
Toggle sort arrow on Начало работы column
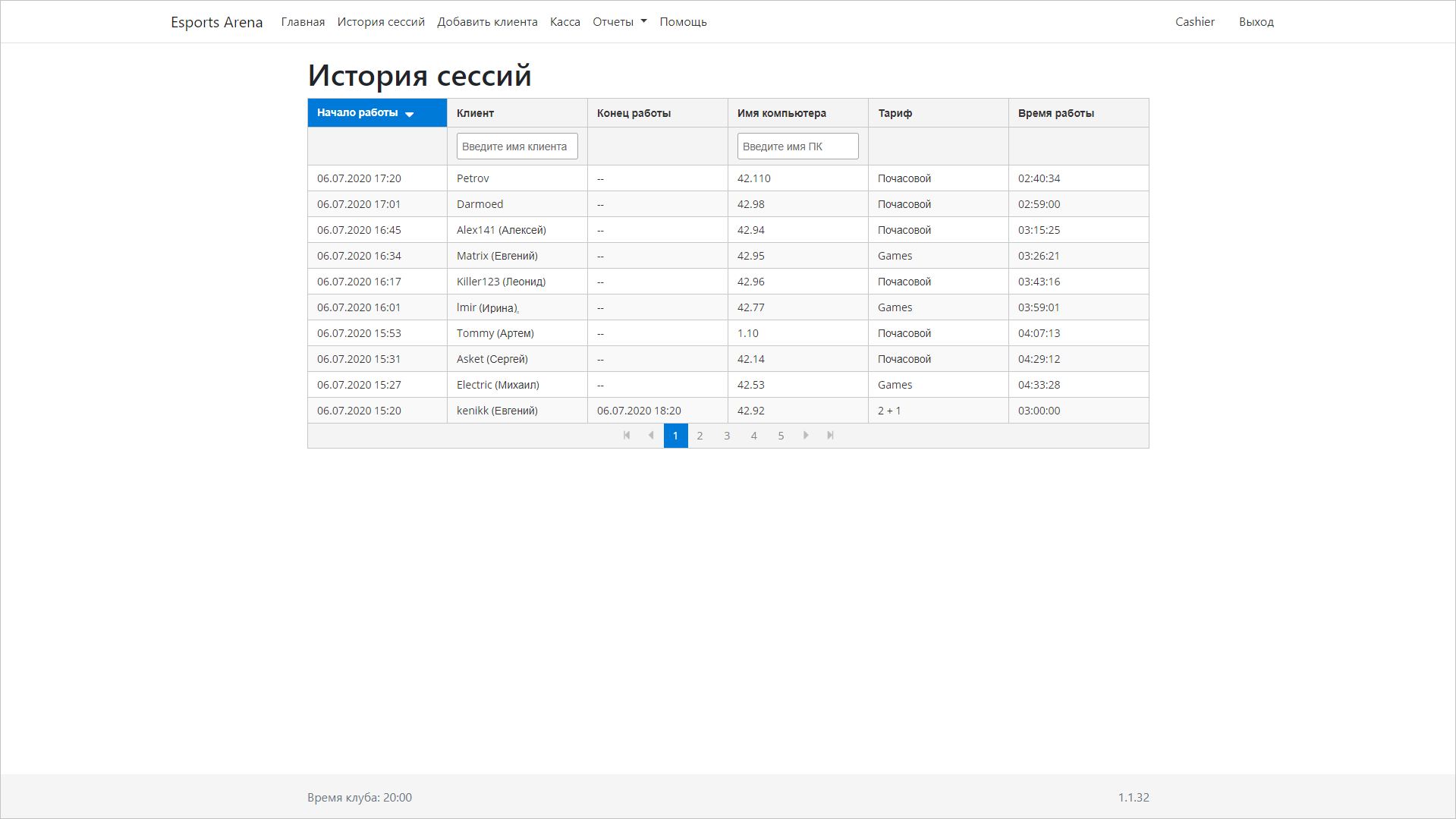tap(410, 114)
